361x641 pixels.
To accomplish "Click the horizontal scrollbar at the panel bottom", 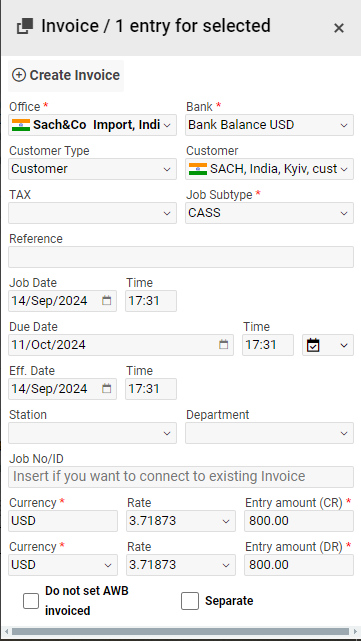I will click(x=180, y=632).
